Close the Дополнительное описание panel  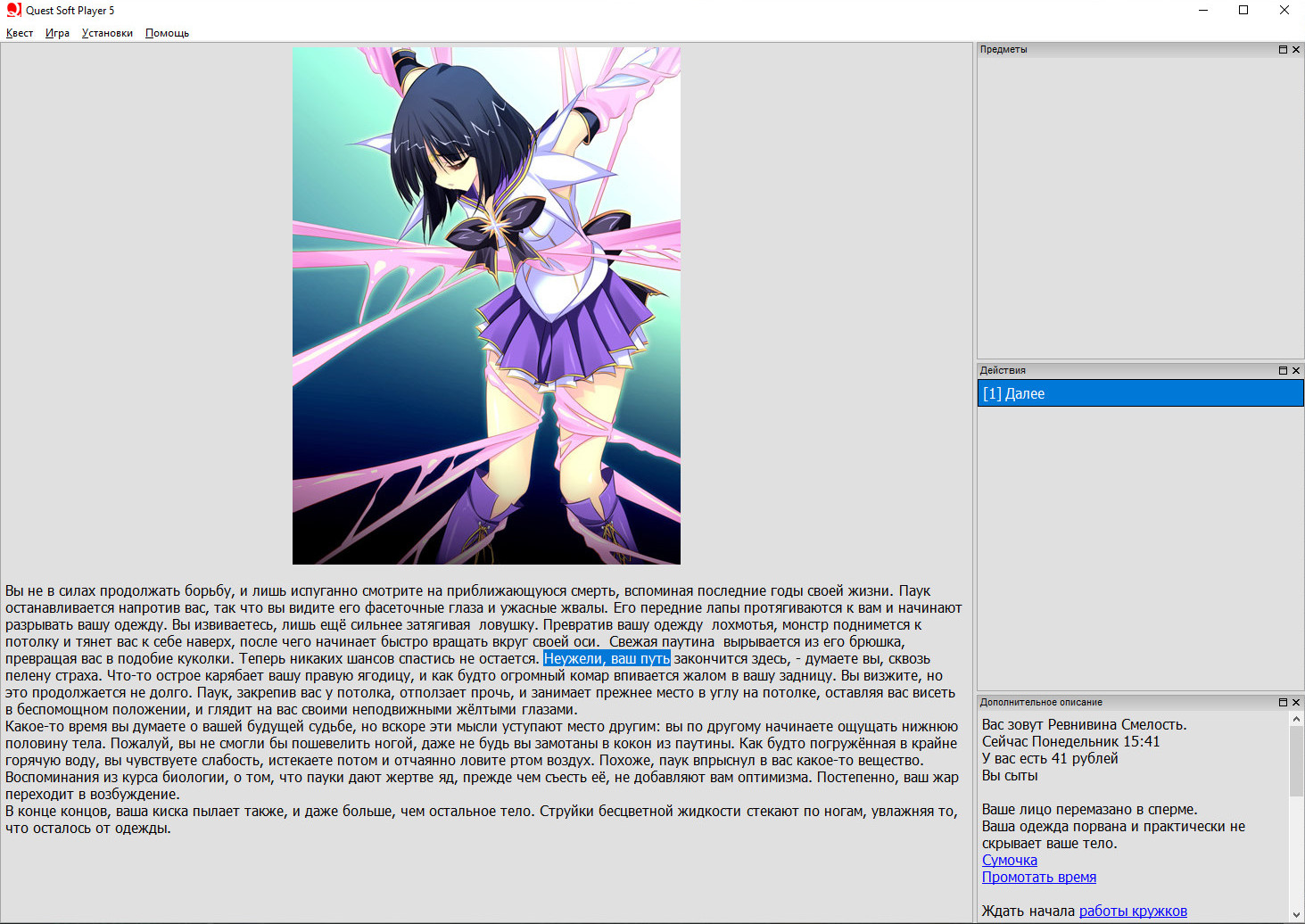coord(1296,702)
